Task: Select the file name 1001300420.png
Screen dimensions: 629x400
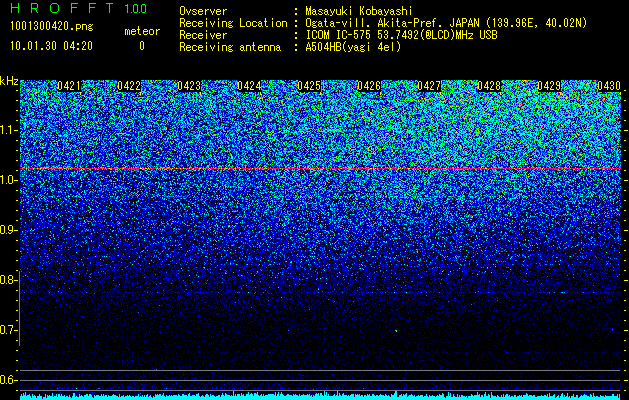Action: [52, 26]
